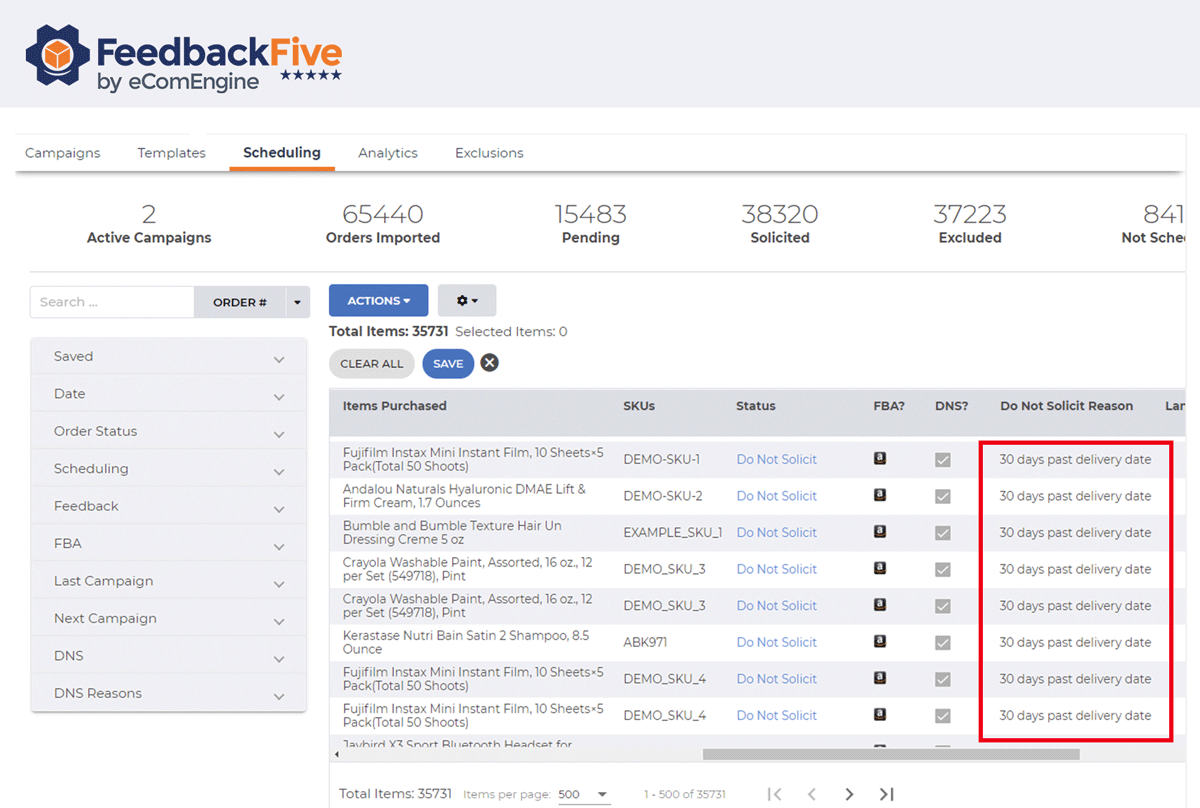Image resolution: width=1200 pixels, height=808 pixels.
Task: Click Amazon icon for ABK971 row
Action: [880, 642]
